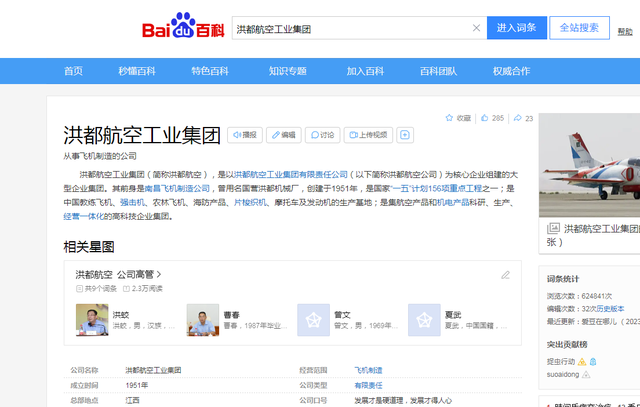
Task: Open the 强击机 link
Action: (132, 202)
